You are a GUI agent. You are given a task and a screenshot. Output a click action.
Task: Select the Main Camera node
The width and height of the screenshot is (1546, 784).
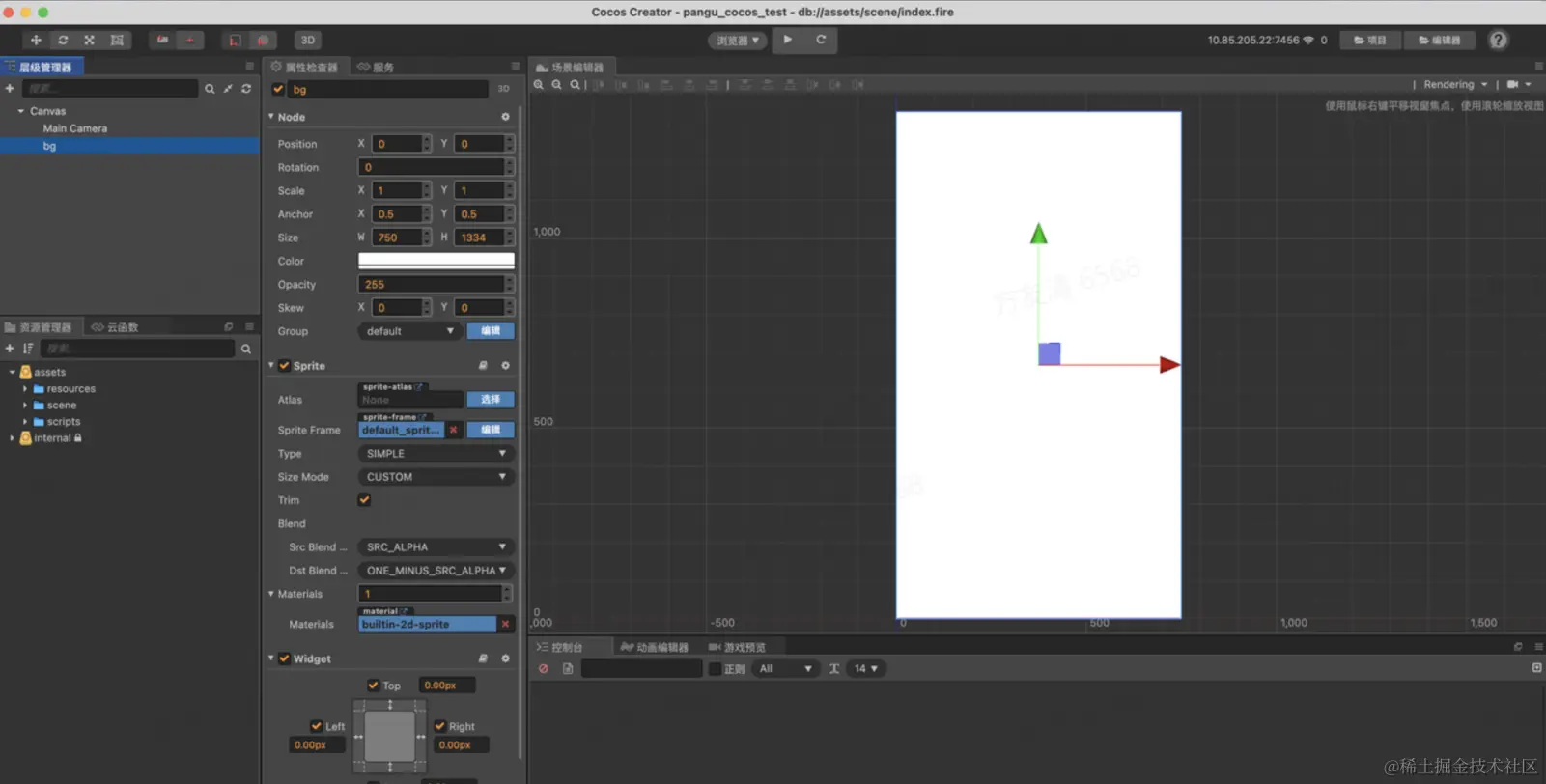[x=74, y=128]
